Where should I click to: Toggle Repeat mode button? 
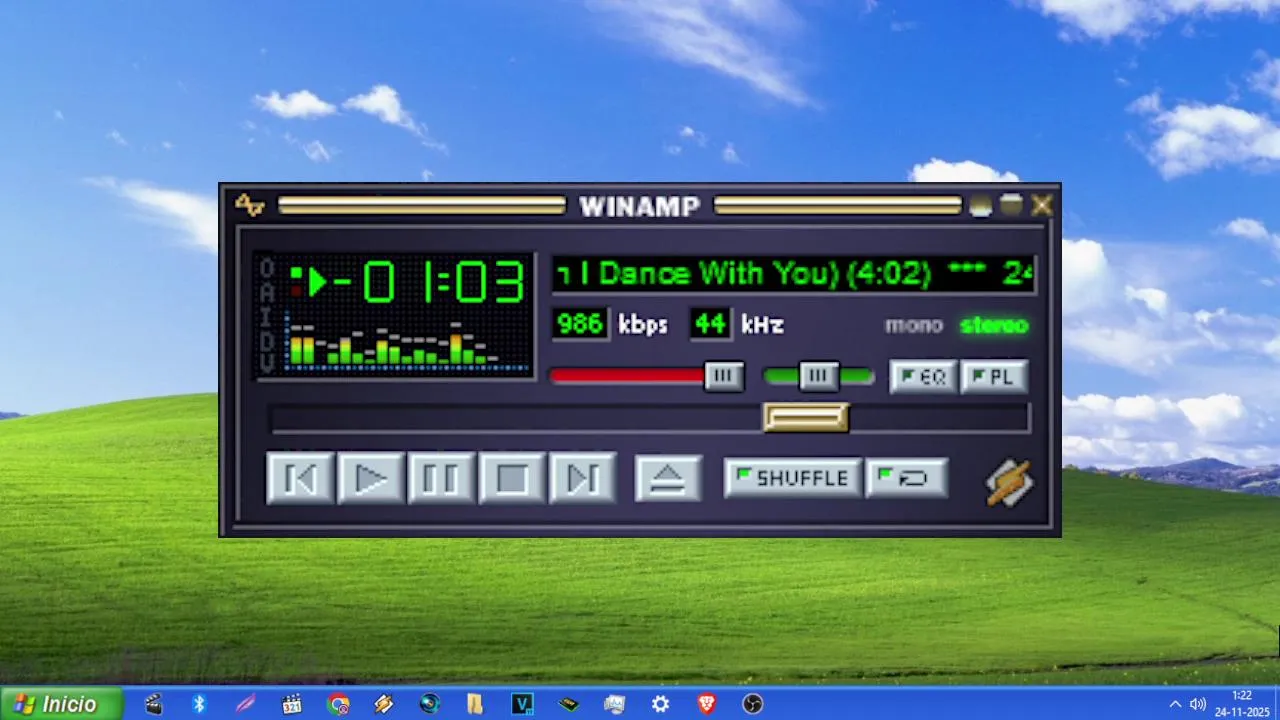[906, 479]
